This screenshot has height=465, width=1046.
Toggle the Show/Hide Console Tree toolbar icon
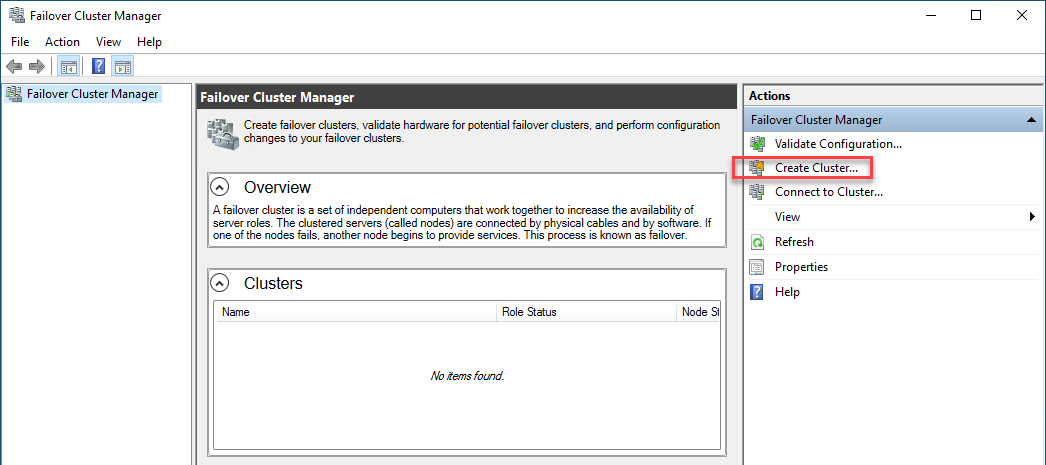tap(69, 66)
